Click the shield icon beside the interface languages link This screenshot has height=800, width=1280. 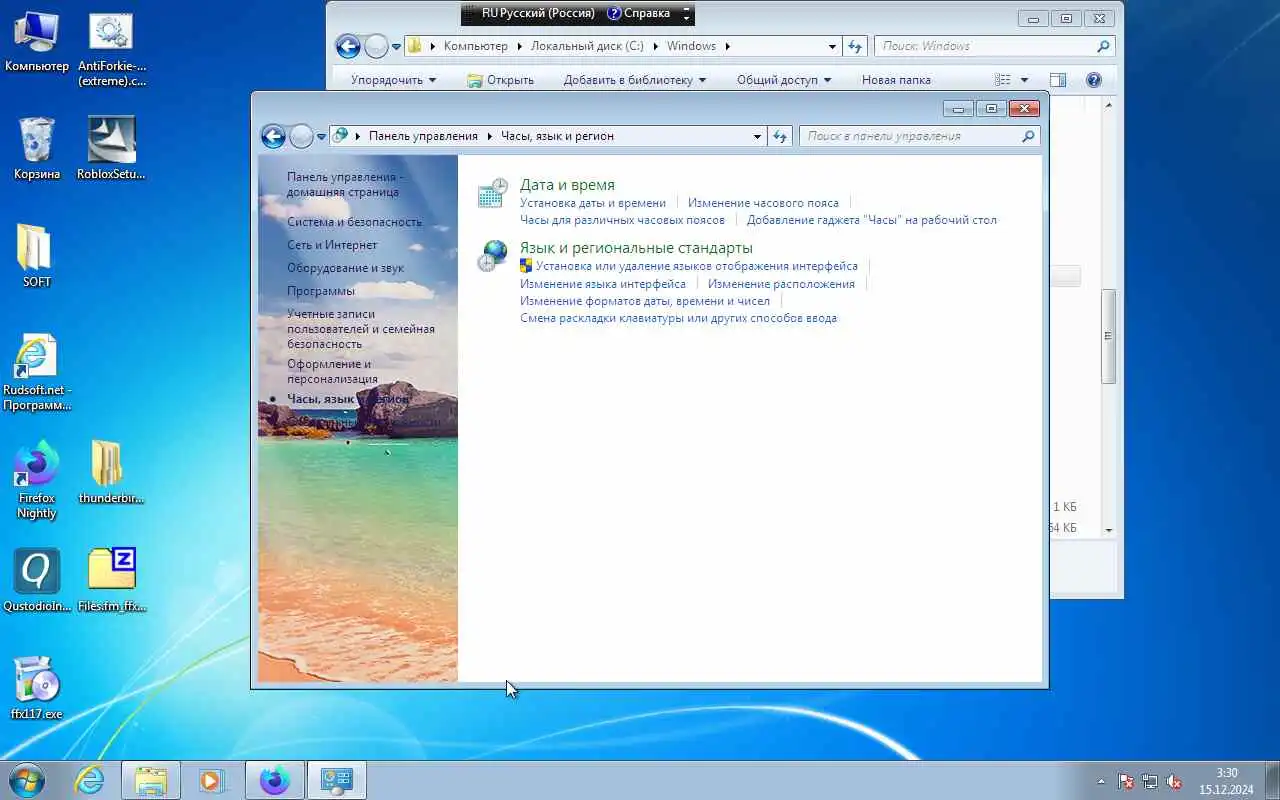pos(526,266)
